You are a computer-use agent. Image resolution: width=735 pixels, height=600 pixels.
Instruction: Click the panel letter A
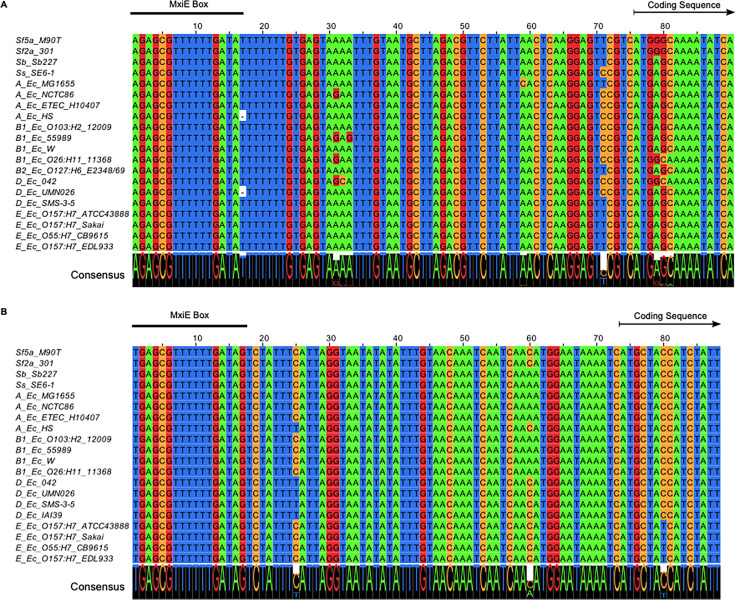click(4, 4)
